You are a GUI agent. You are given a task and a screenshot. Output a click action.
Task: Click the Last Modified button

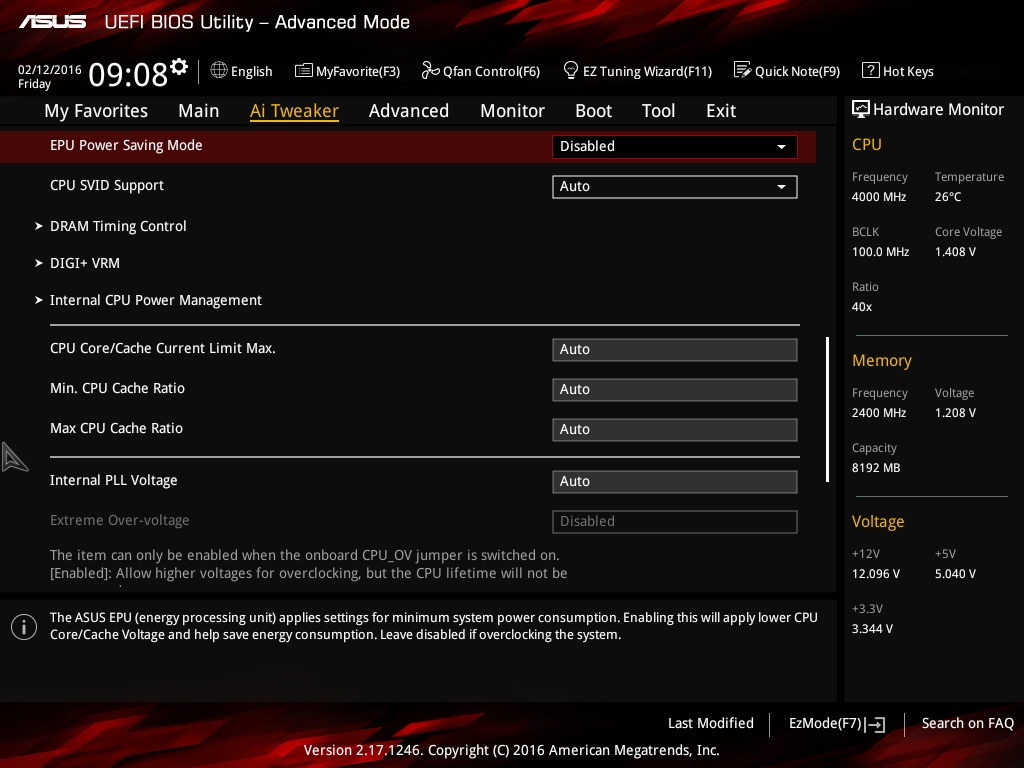711,723
